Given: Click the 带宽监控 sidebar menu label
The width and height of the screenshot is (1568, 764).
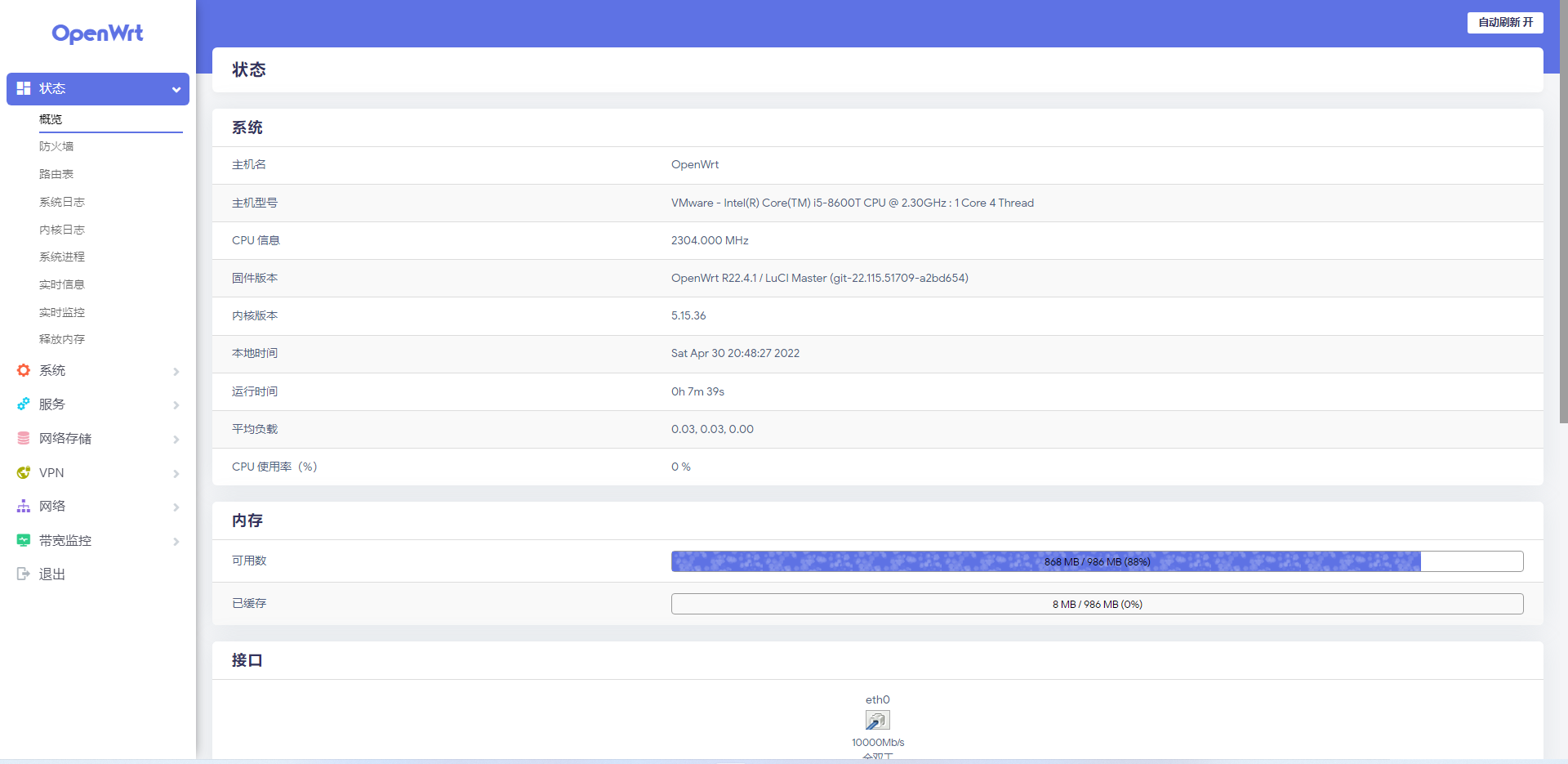Looking at the screenshot, I should (65, 541).
